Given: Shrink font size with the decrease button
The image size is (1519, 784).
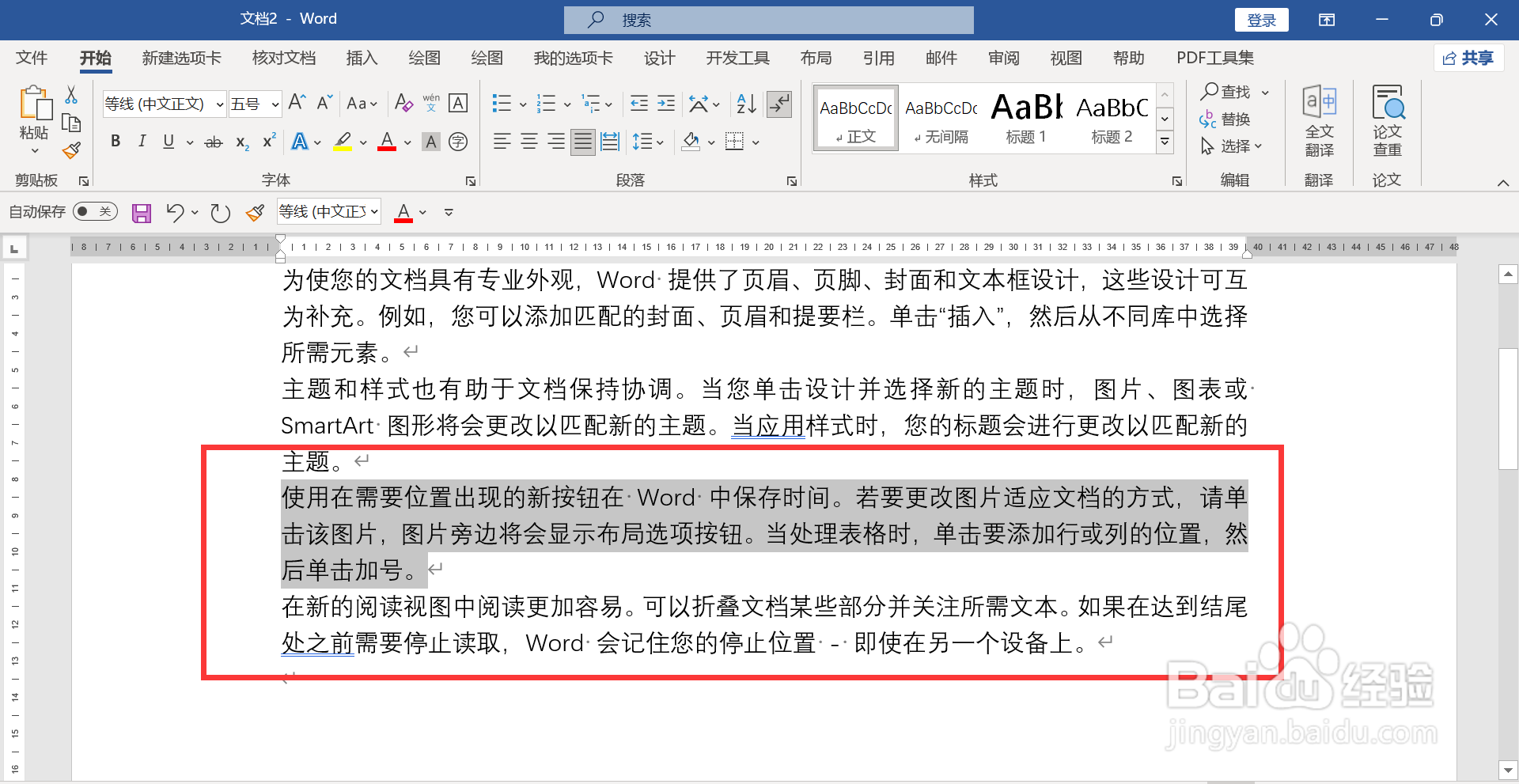Looking at the screenshot, I should (x=324, y=103).
